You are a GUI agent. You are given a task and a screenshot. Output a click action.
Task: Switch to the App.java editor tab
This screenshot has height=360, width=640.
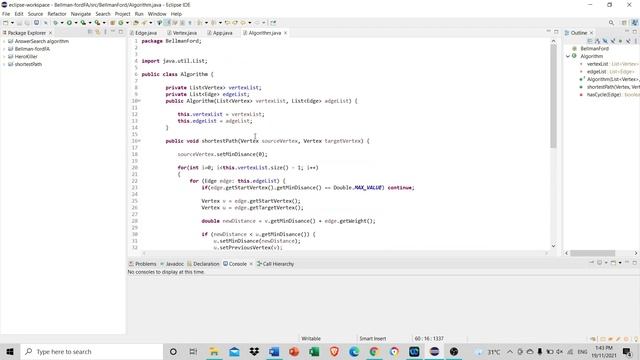click(x=220, y=33)
